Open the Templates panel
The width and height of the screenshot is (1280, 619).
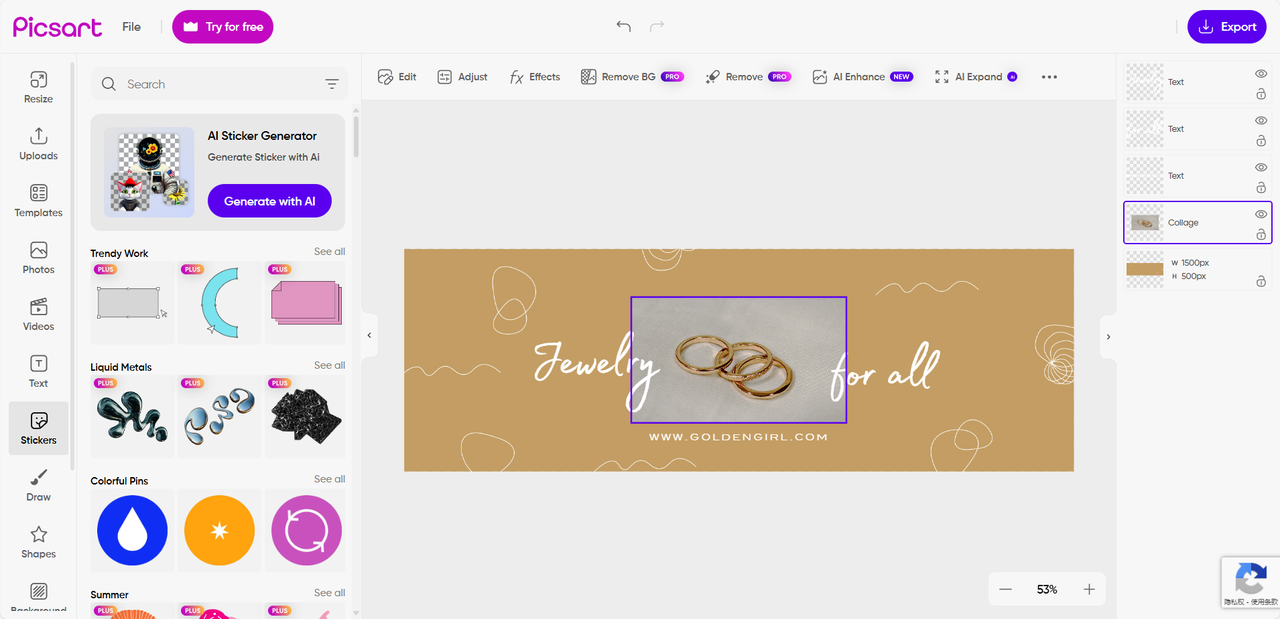coord(38,201)
